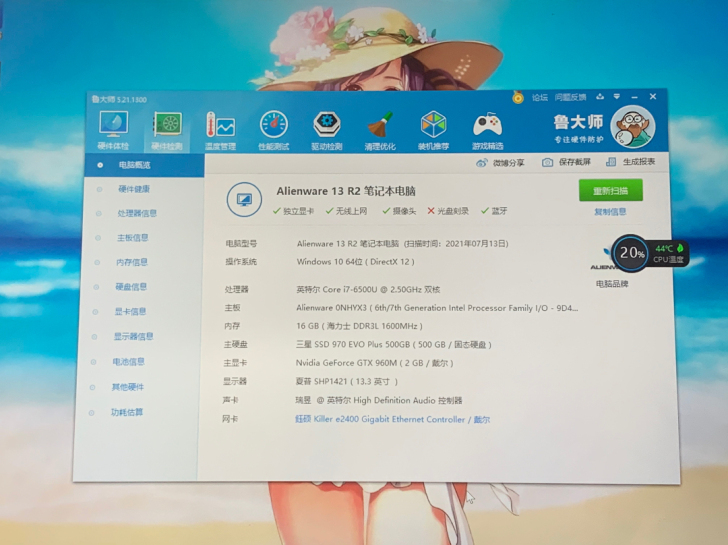
Task: Select 电池信息 in sidebar
Action: pyautogui.click(x=129, y=362)
